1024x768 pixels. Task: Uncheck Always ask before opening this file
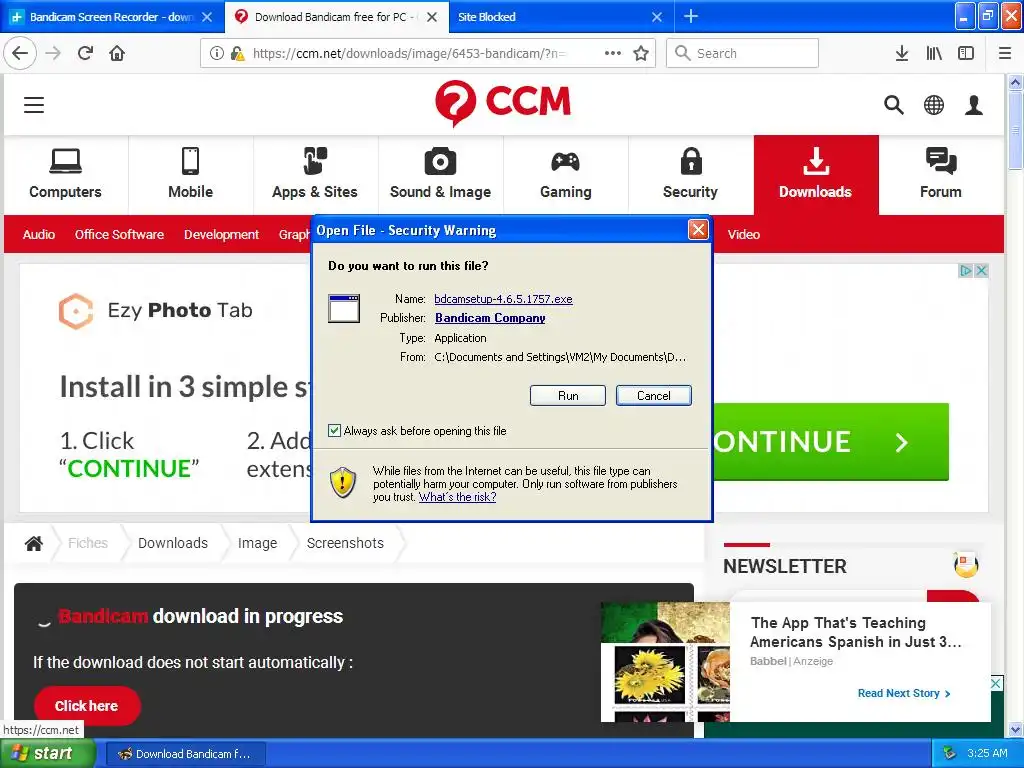click(334, 430)
